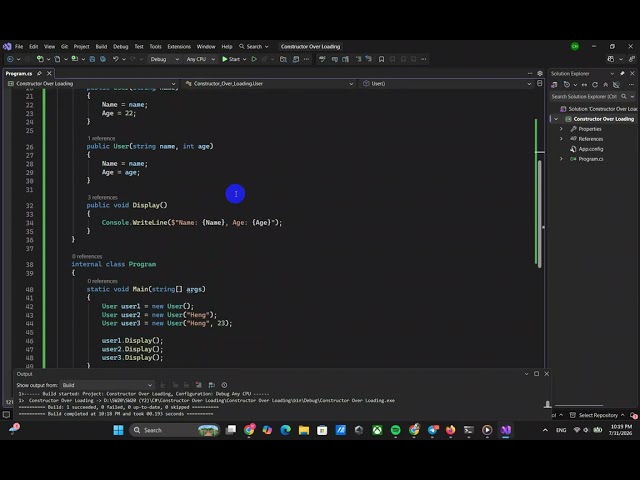Select the Solution 'Constructor Over Loading' root item
The height and width of the screenshot is (480, 640).
coord(599,109)
